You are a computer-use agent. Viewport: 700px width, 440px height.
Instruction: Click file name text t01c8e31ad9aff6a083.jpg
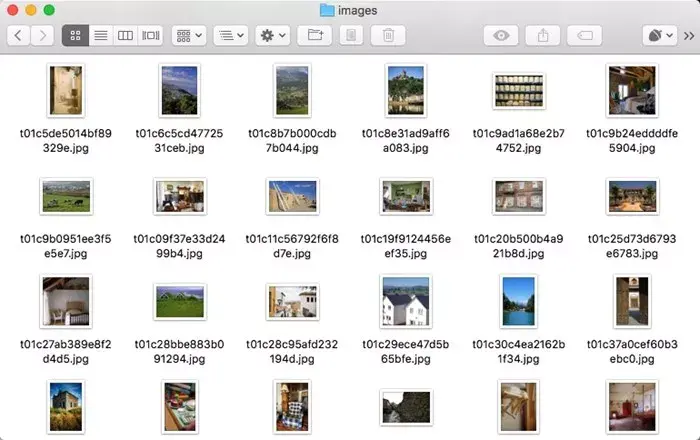pos(405,141)
